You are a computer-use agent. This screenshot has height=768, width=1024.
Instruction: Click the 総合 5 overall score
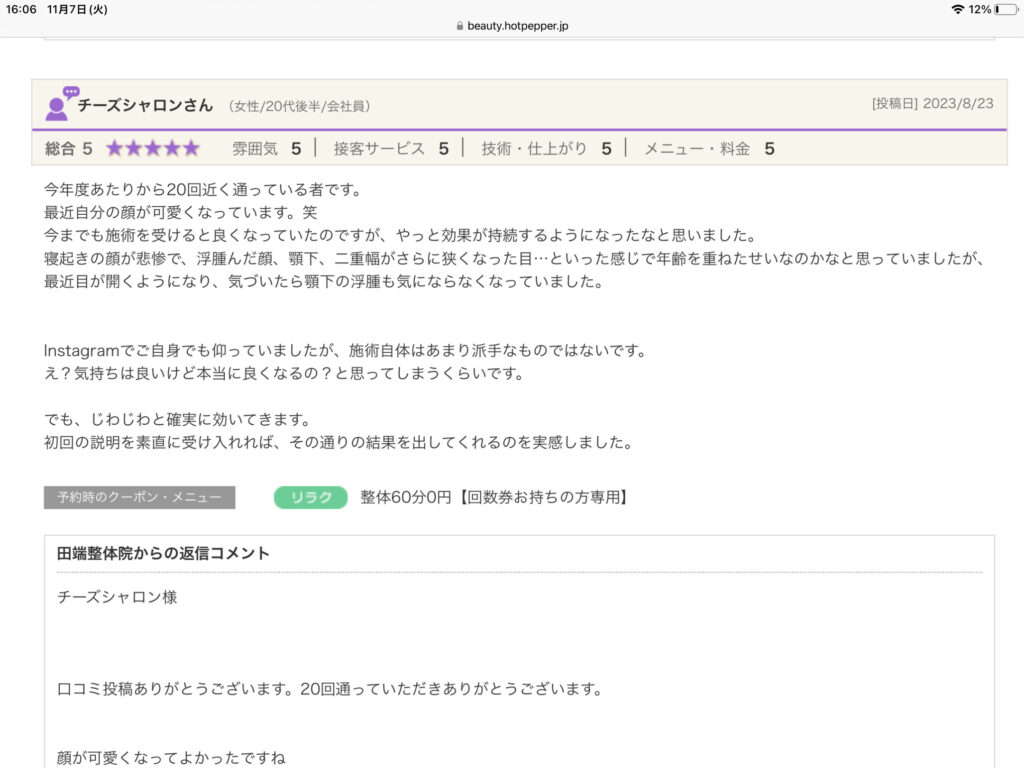pyautogui.click(x=69, y=149)
